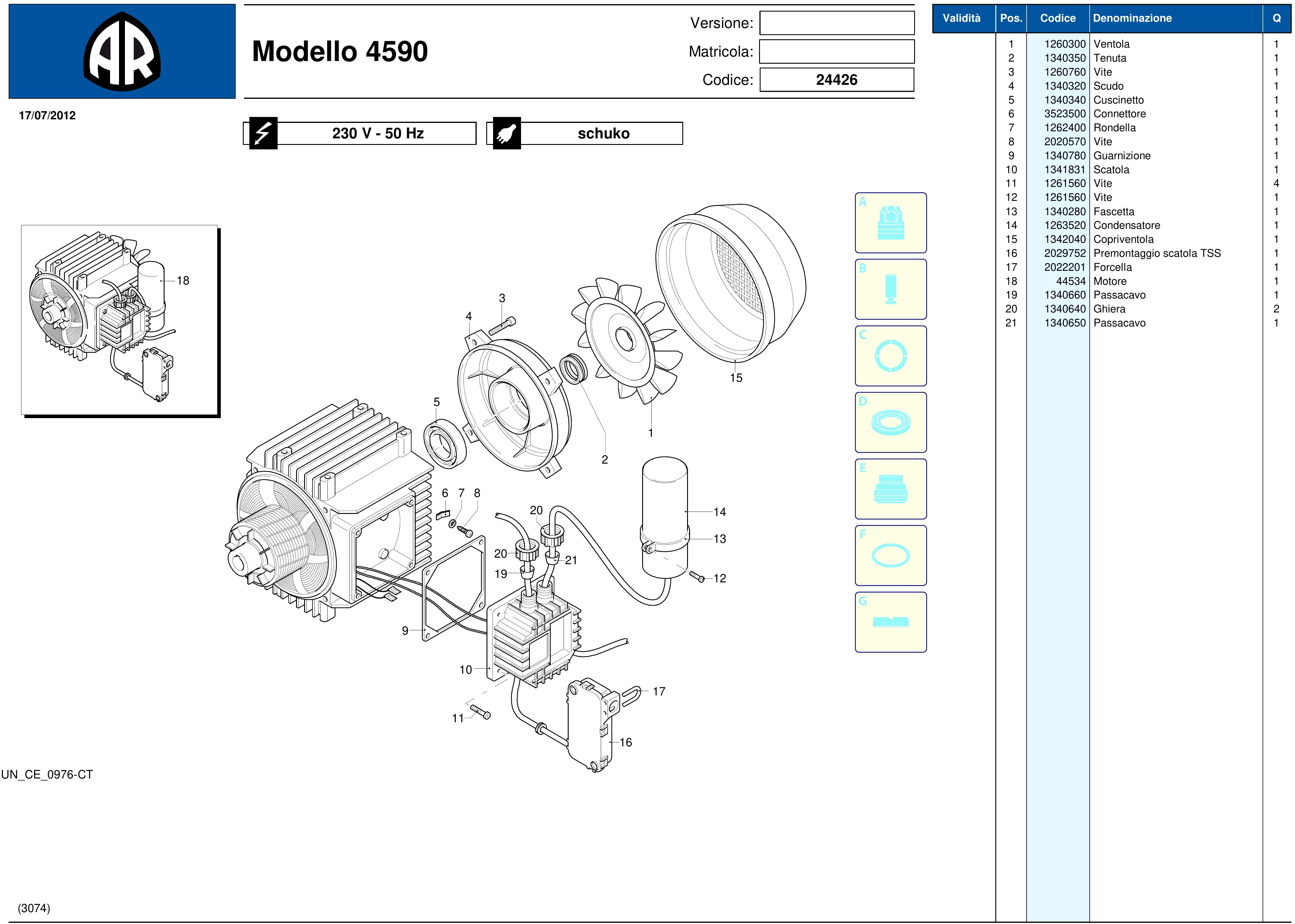Select kit C gasket ring icon
The height and width of the screenshot is (924, 1295).
point(890,356)
